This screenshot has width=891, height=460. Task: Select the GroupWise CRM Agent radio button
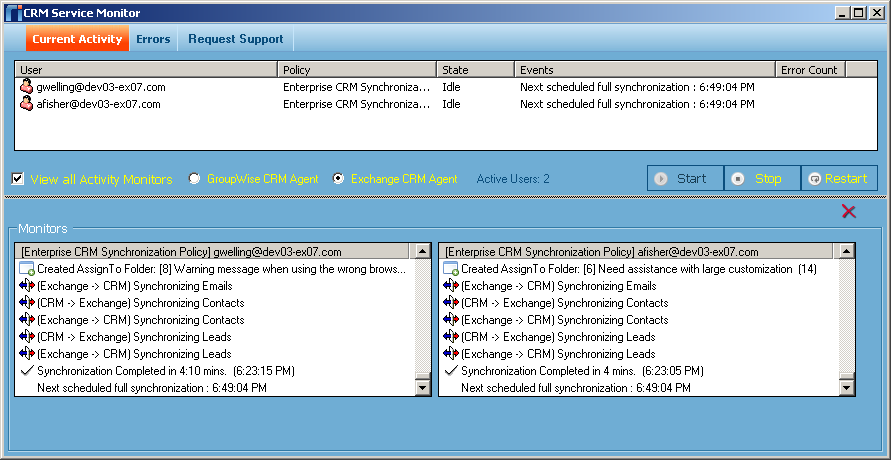(x=194, y=179)
